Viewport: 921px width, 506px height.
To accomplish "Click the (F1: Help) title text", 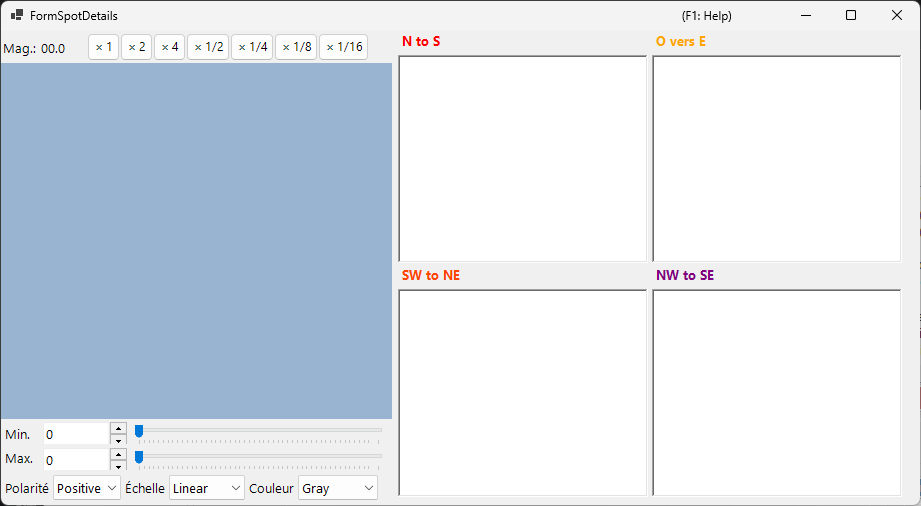I will pyautogui.click(x=707, y=16).
